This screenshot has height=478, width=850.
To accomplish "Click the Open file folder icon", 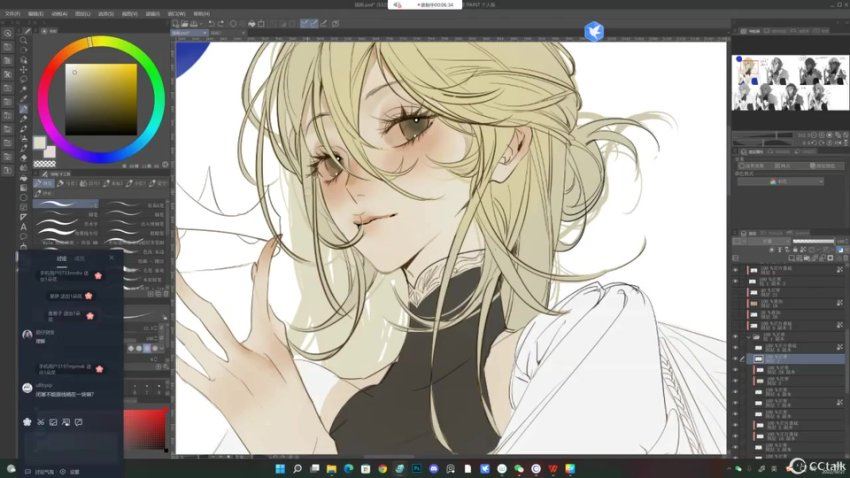I will (x=184, y=24).
